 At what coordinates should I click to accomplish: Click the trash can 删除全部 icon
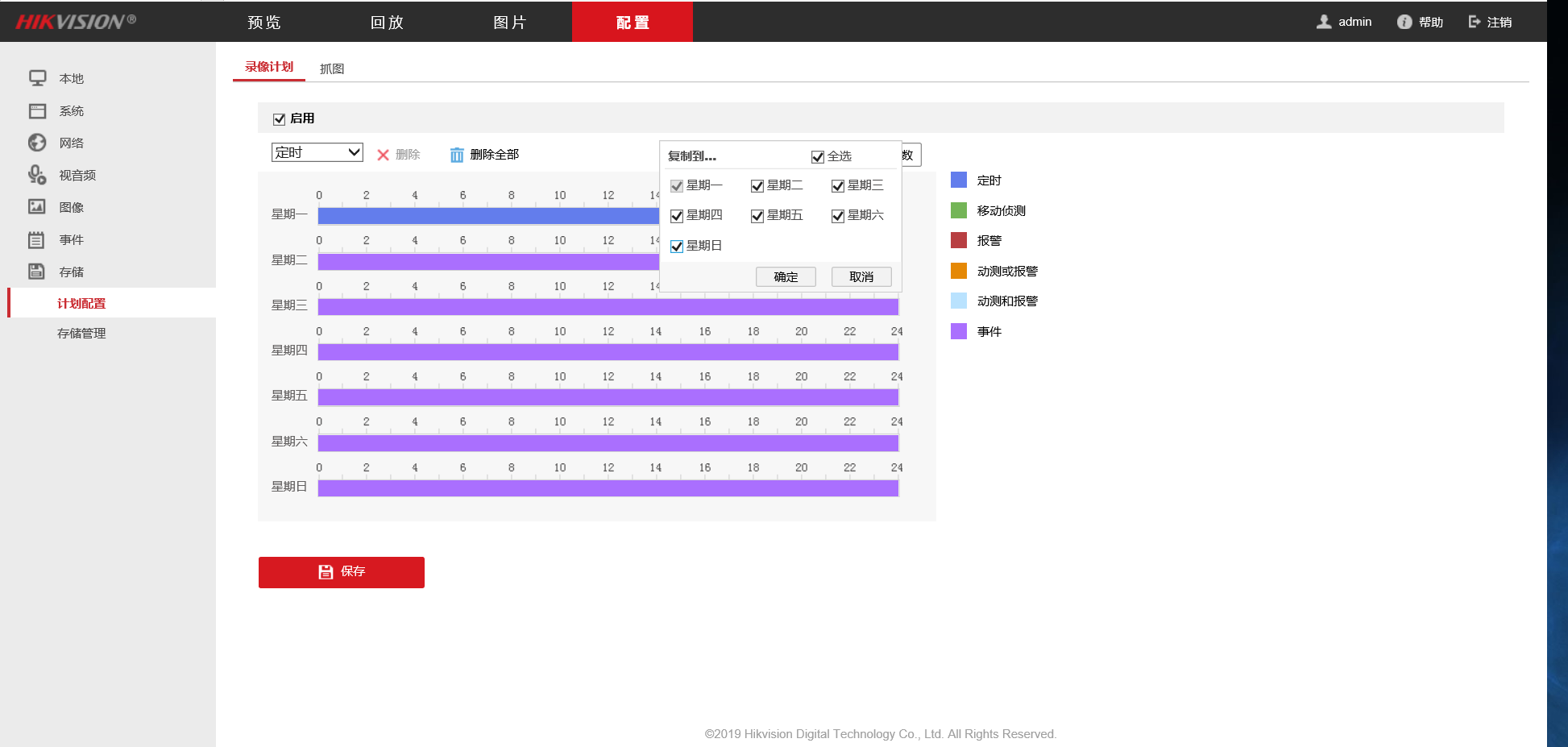457,155
